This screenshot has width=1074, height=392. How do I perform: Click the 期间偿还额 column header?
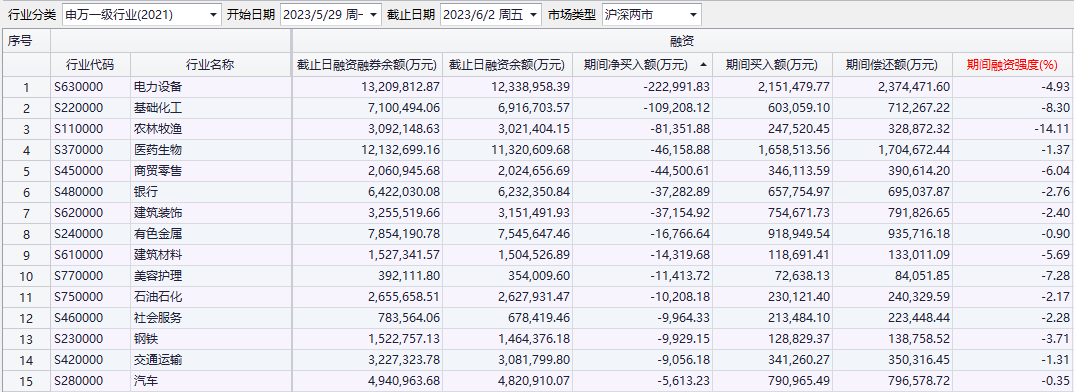coord(892,65)
